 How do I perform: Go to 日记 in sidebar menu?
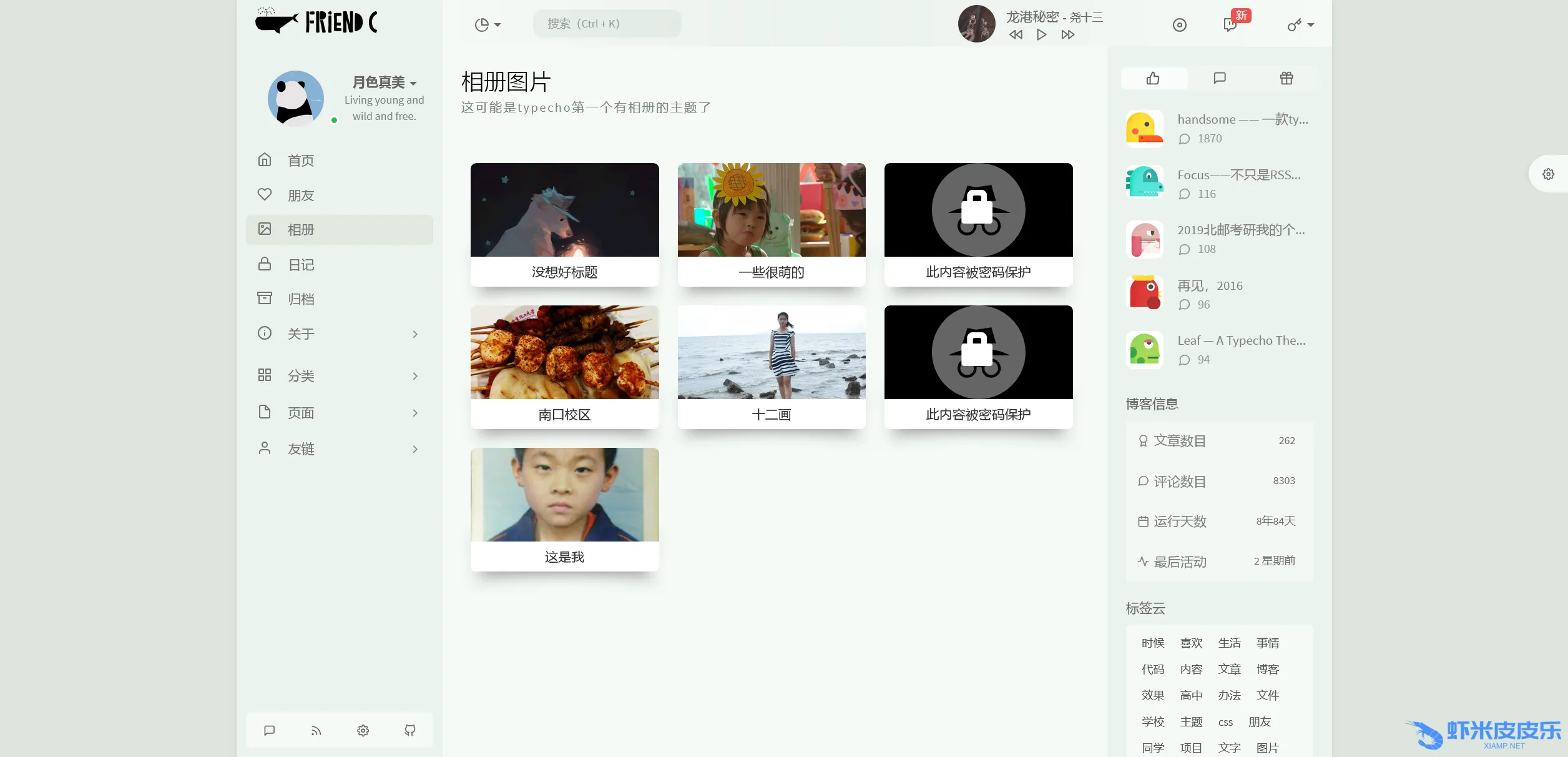(301, 265)
